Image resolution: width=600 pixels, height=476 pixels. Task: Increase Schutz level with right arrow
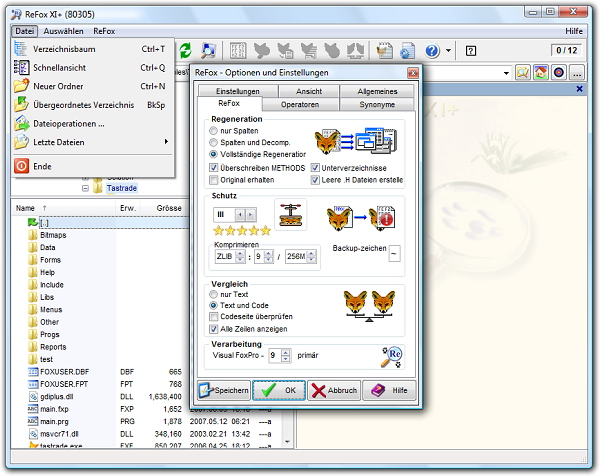coord(250,215)
